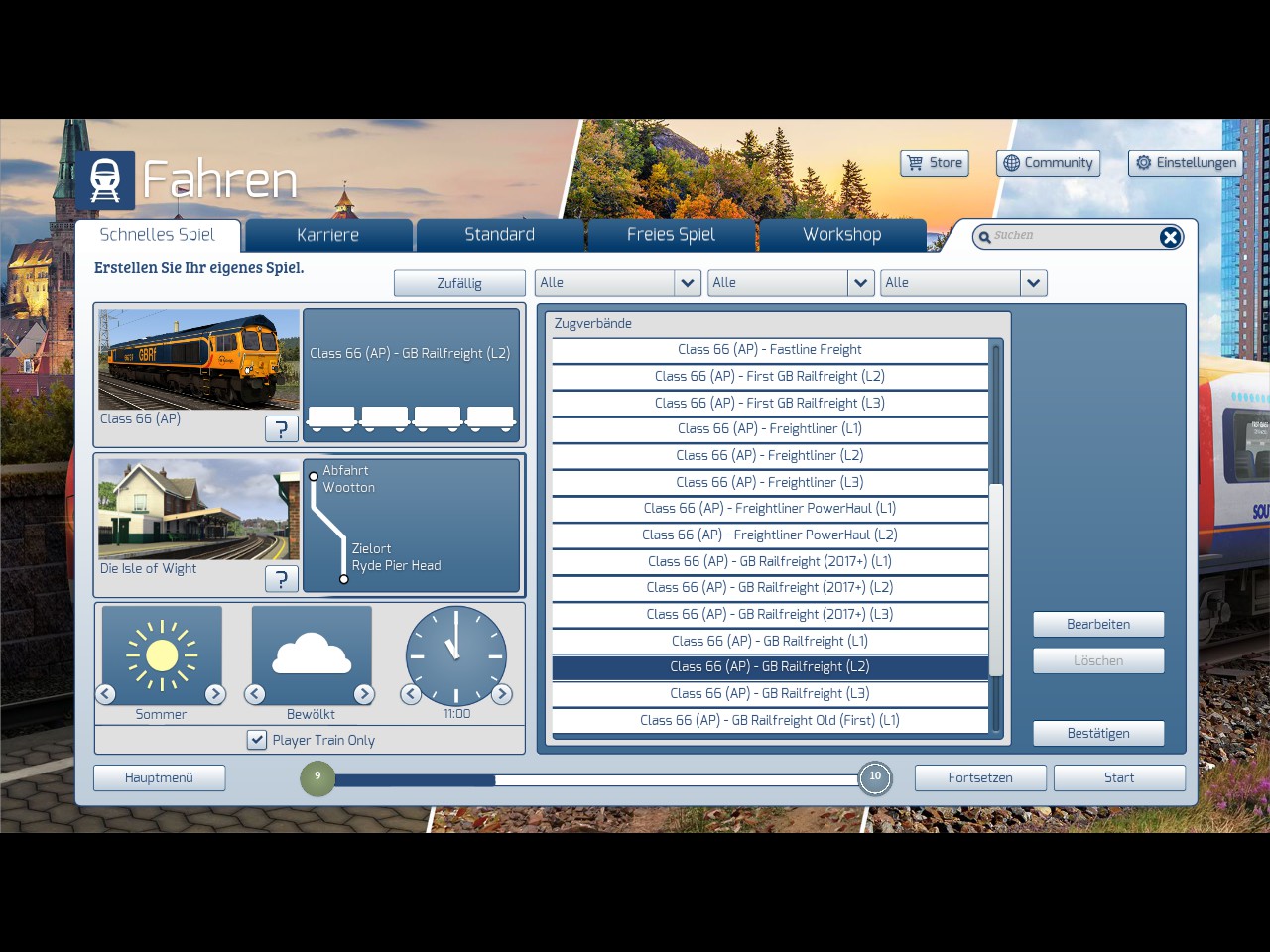Switch to next weather with the right arrow
Viewport: 1270px width, 952px height.
[364, 694]
